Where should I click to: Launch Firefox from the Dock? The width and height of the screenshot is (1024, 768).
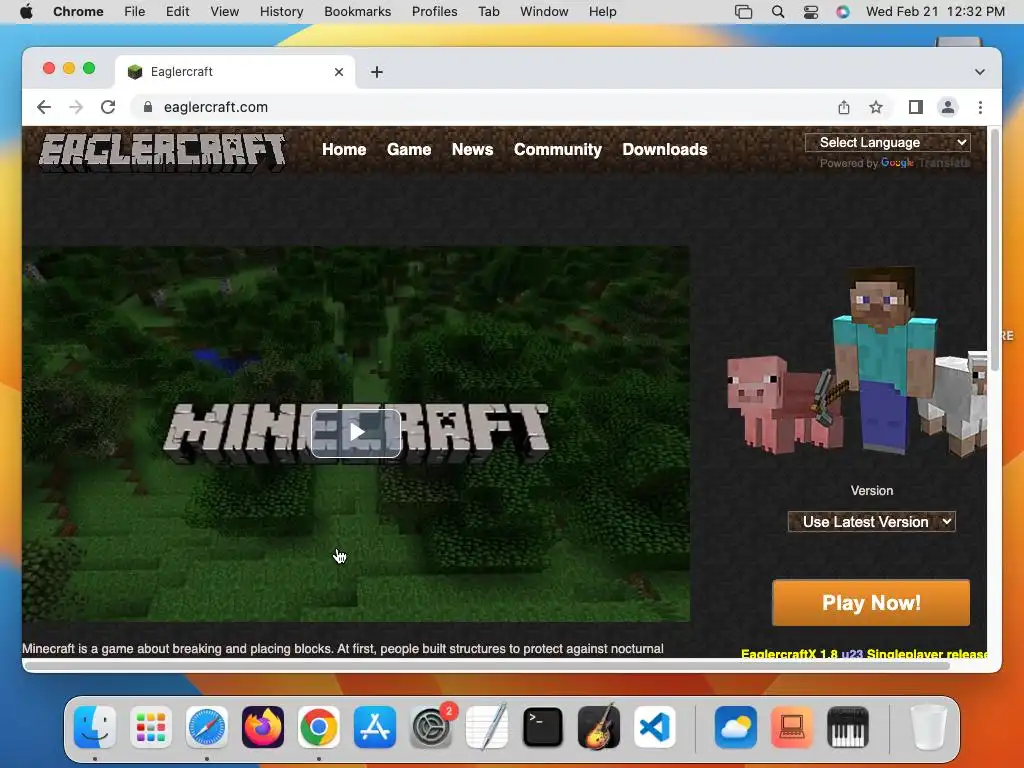pyautogui.click(x=263, y=727)
